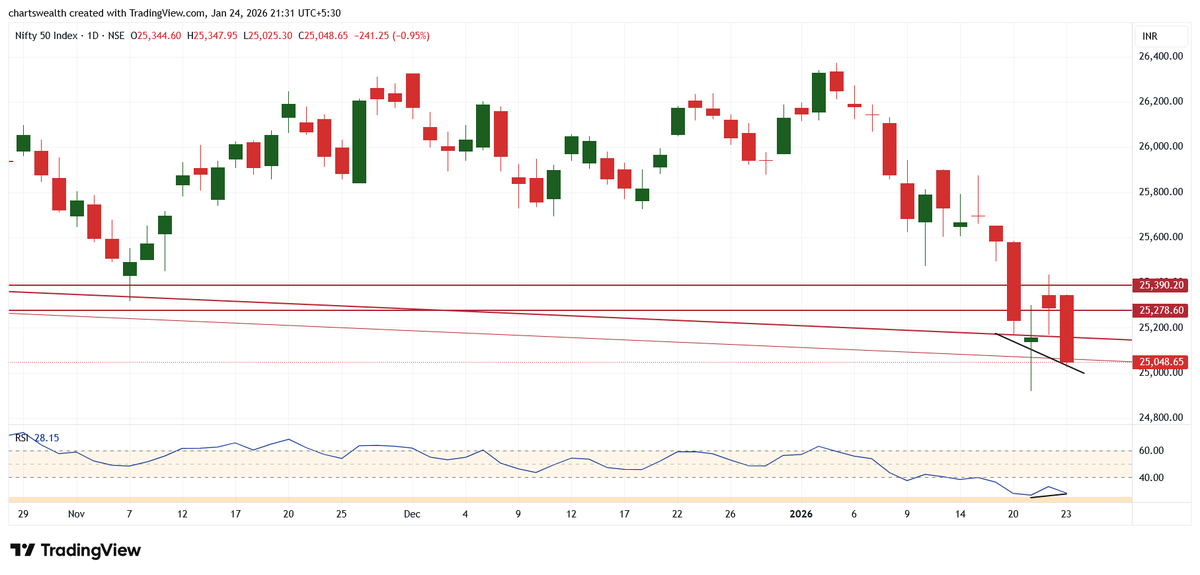Click the 22 label on the date axis

677,513
